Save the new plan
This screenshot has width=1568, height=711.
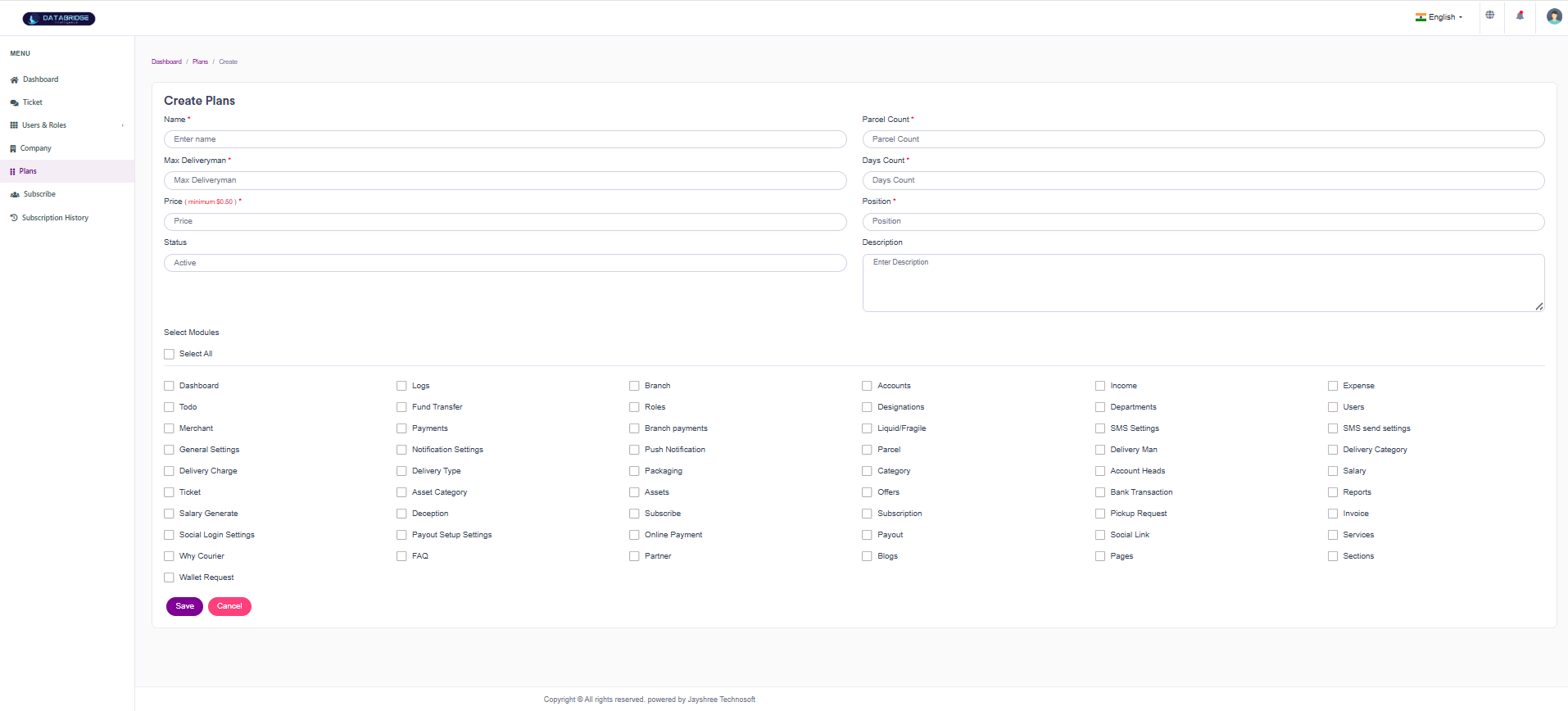184,606
